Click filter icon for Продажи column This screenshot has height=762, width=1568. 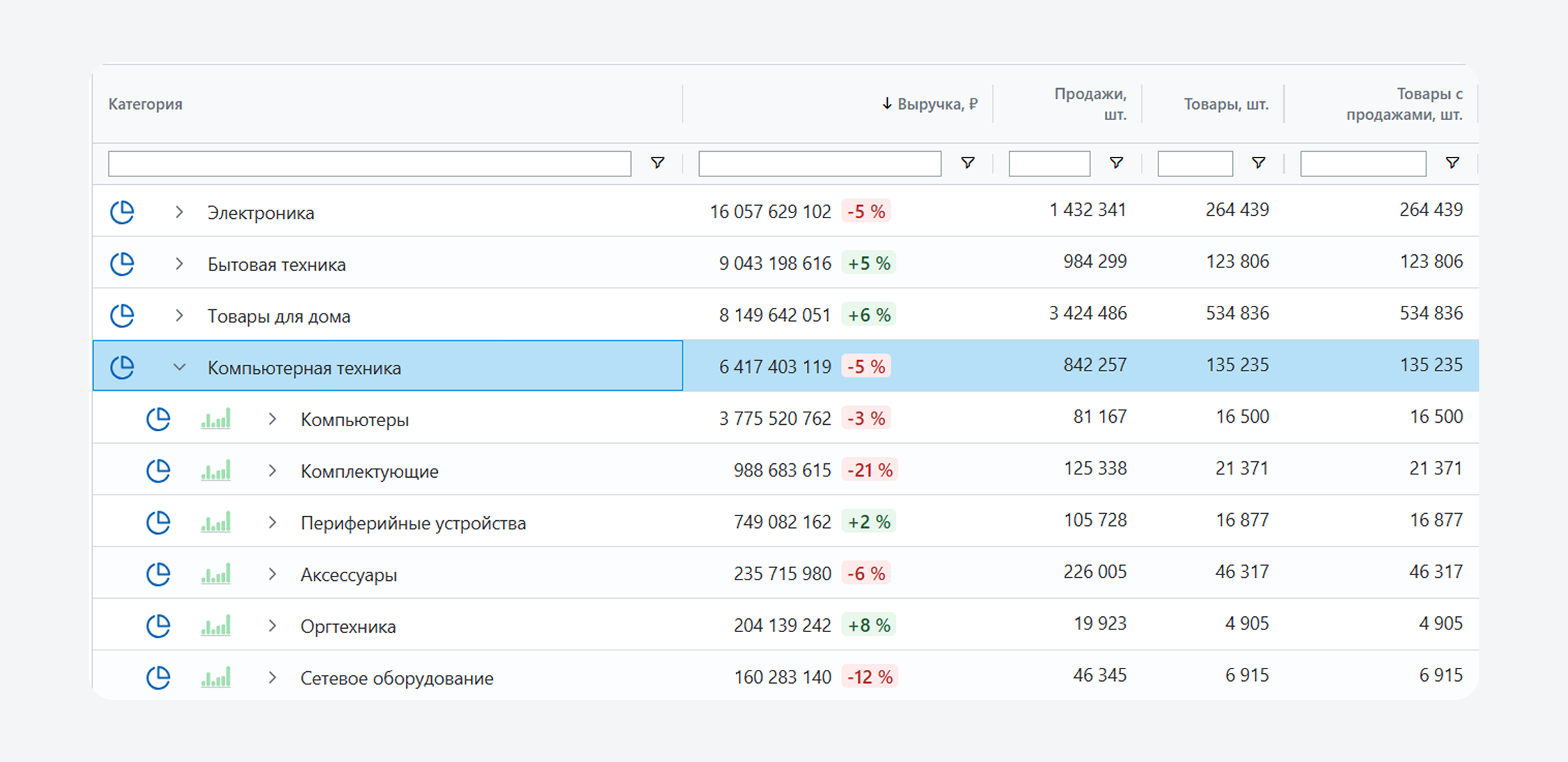coord(1117,163)
